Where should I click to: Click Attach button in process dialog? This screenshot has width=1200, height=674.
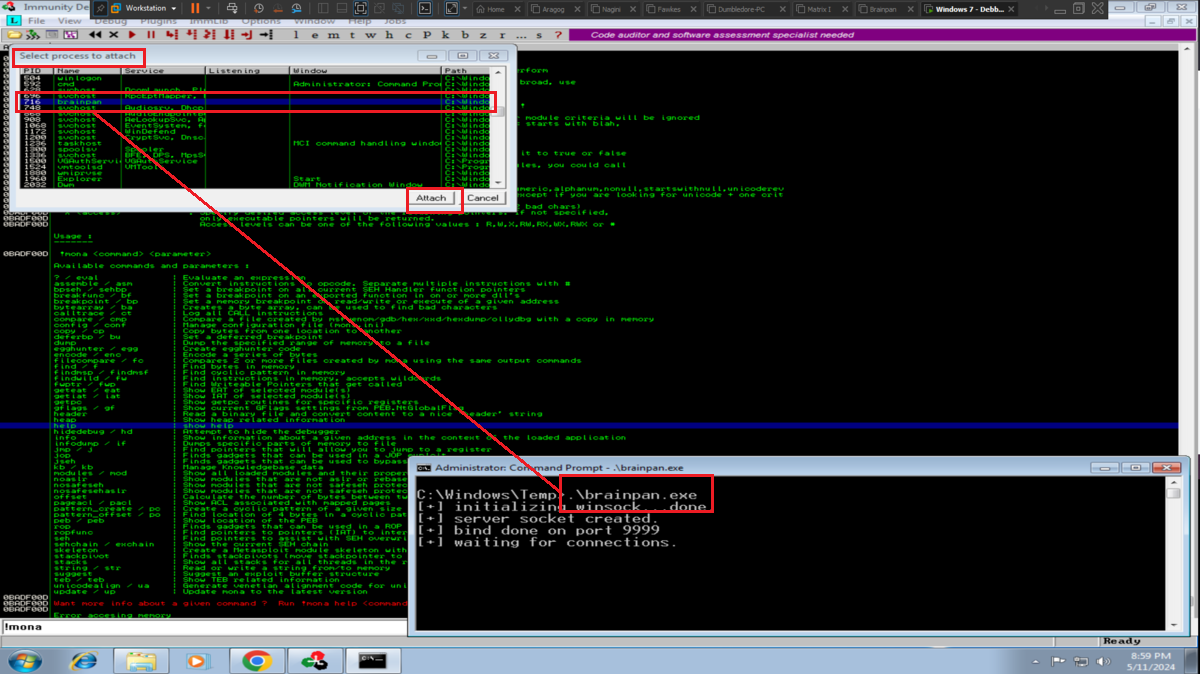click(x=431, y=198)
